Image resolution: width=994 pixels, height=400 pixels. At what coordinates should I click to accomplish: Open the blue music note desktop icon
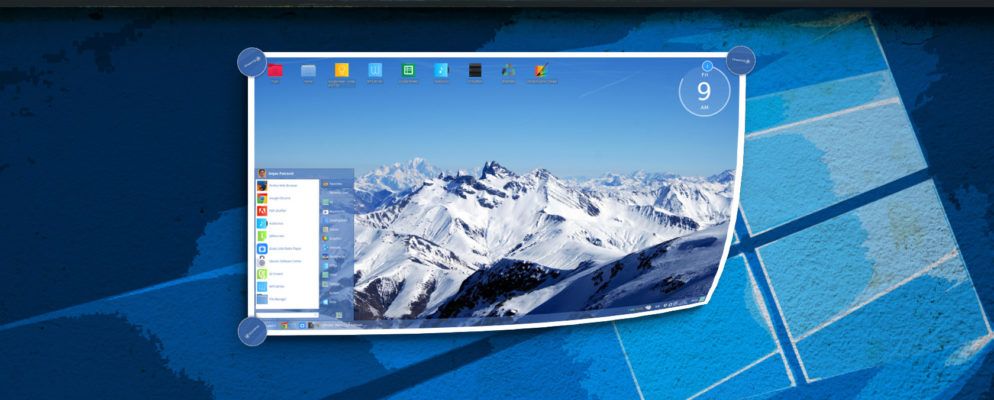pos(441,70)
